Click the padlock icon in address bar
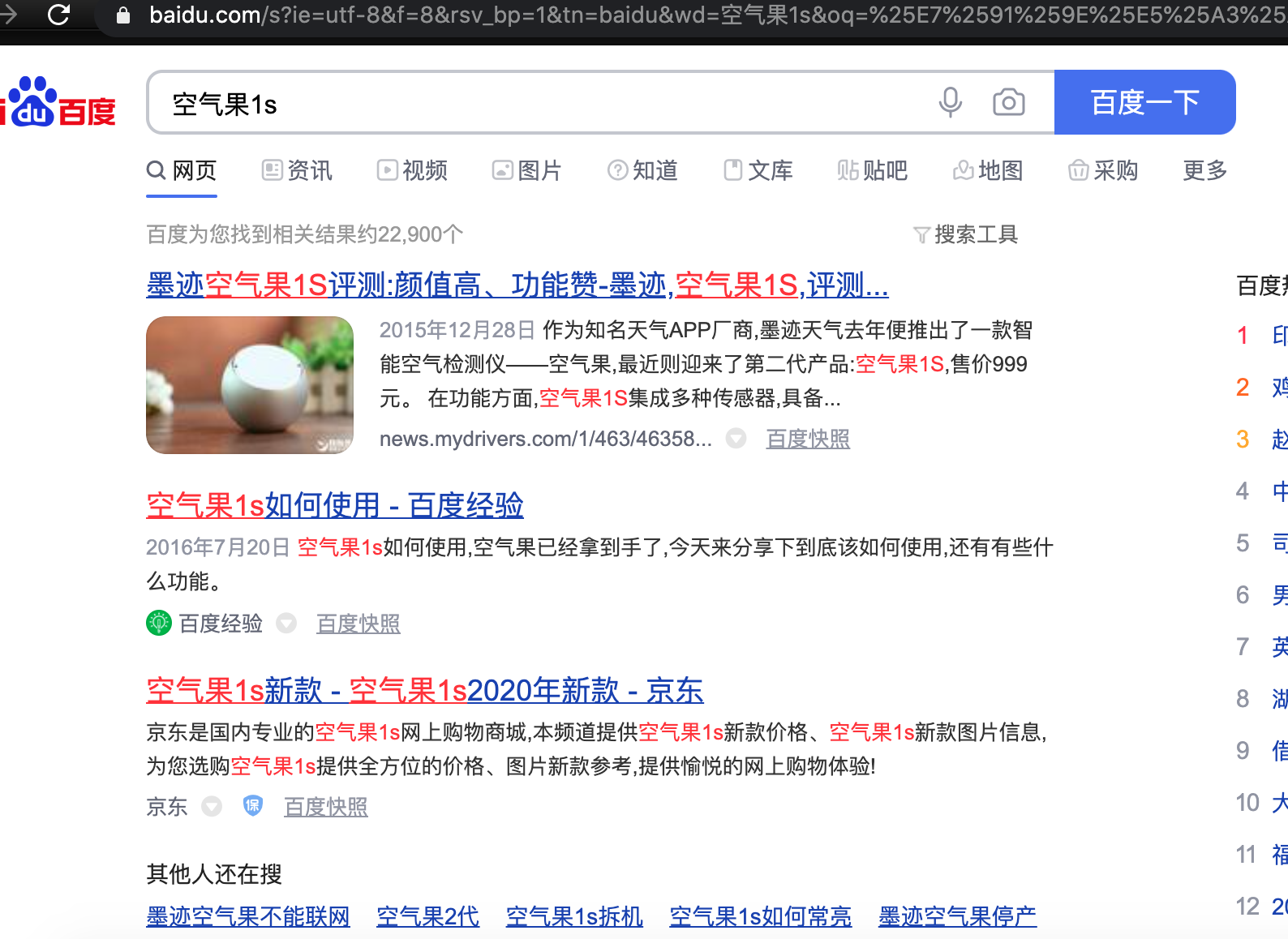The height and width of the screenshot is (939, 1288). click(123, 15)
